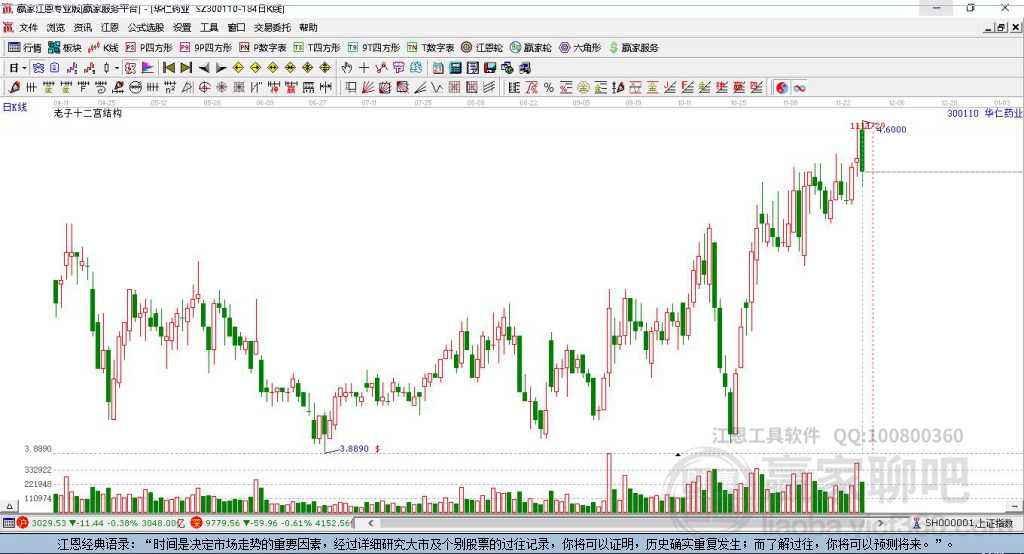Click SH000001 上证指数 in the status bar
Screen dimensions: 1024x554
click(x=968, y=523)
